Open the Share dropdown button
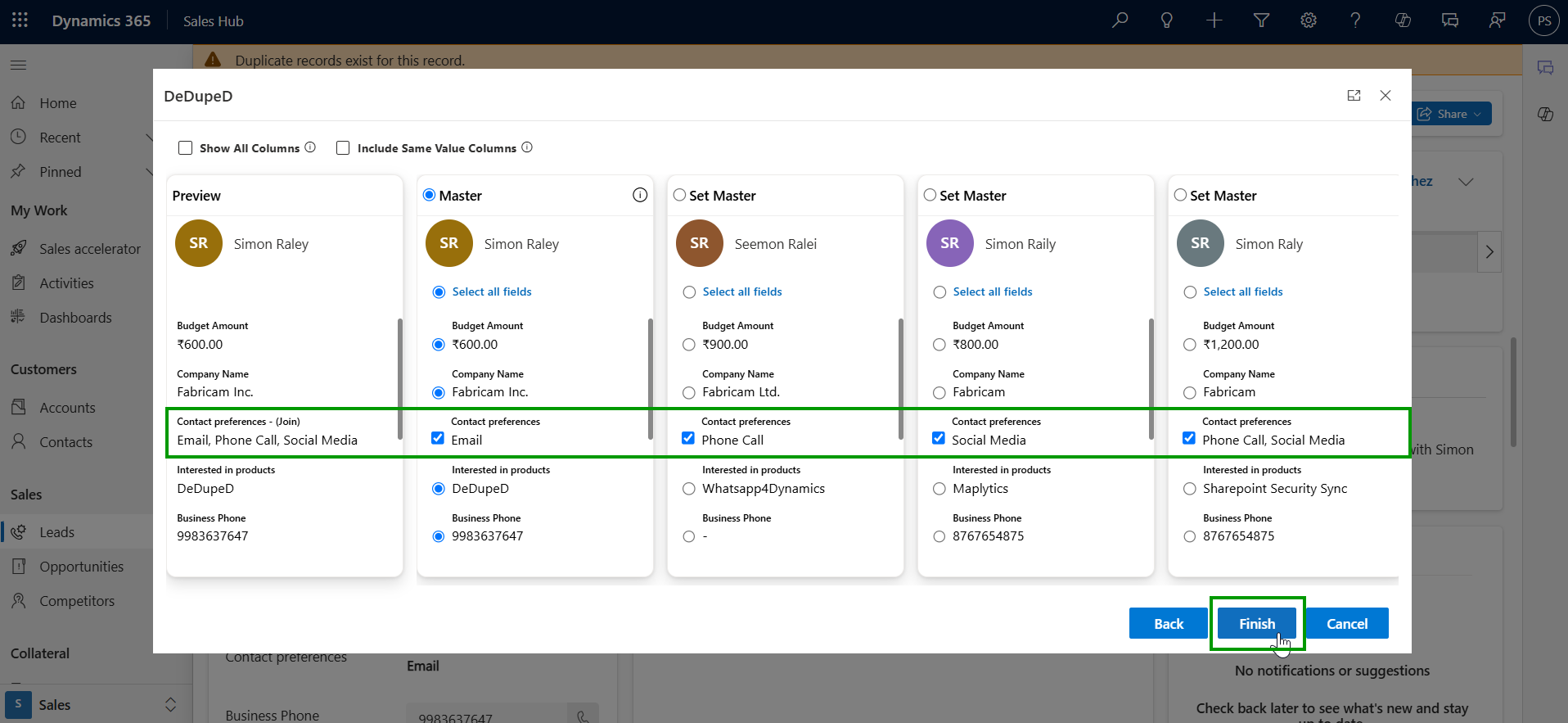The width and height of the screenshot is (1568, 723). pyautogui.click(x=1453, y=114)
